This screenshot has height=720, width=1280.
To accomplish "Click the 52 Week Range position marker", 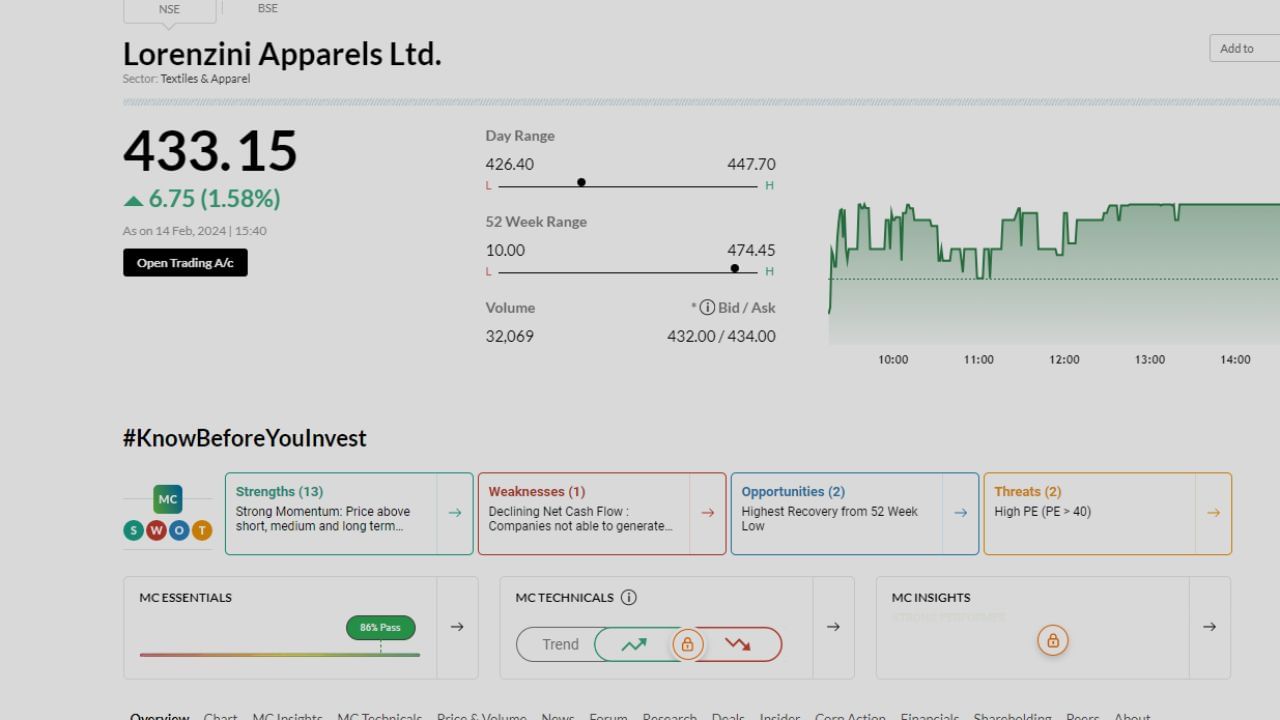I will coord(735,268).
